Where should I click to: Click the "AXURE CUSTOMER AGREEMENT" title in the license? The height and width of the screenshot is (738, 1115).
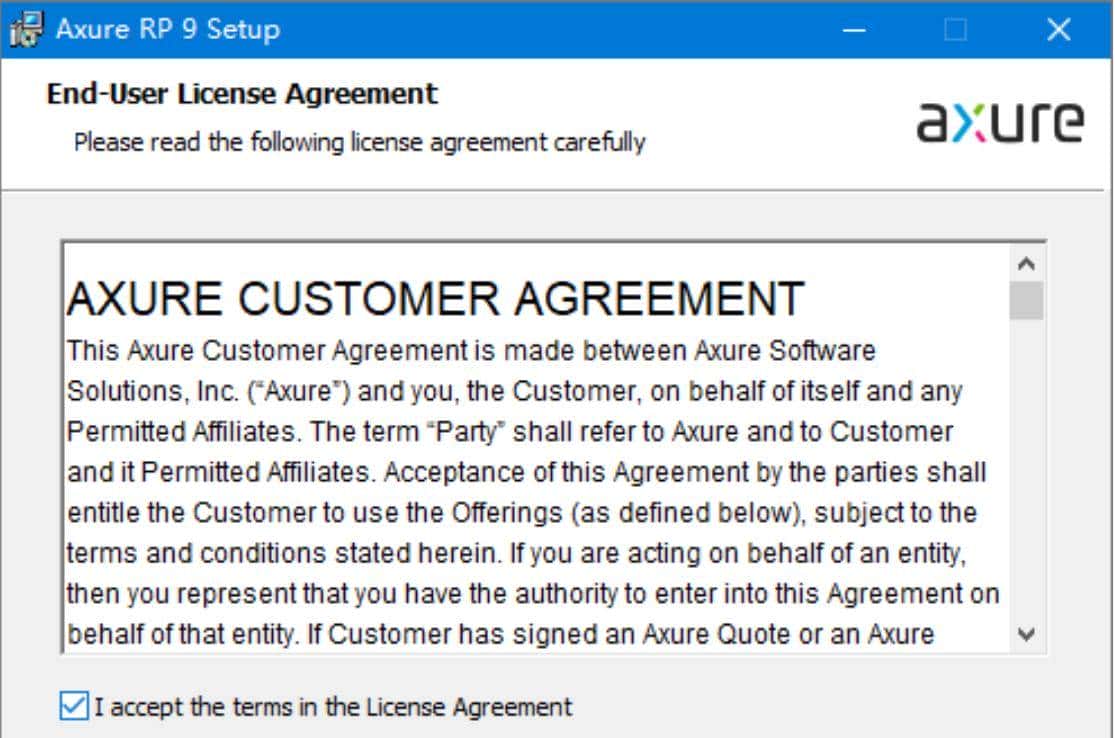click(x=435, y=298)
